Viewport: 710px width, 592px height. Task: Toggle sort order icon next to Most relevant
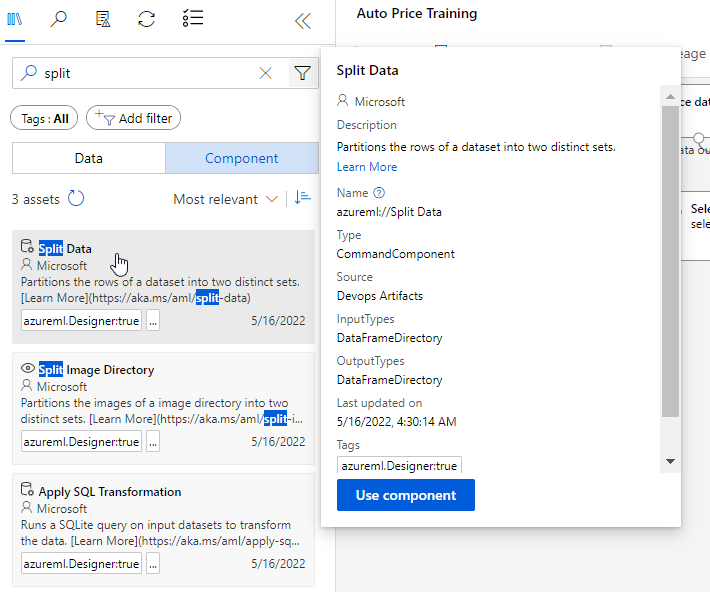tap(302, 199)
